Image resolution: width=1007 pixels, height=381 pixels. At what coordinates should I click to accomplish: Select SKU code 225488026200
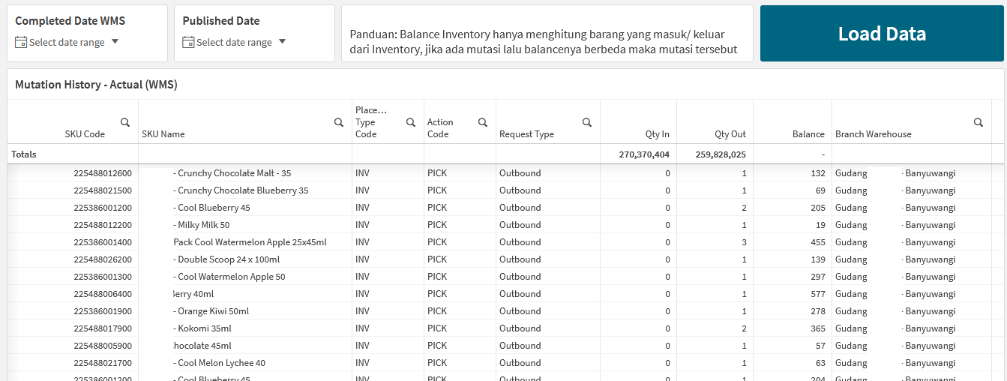pos(103,260)
